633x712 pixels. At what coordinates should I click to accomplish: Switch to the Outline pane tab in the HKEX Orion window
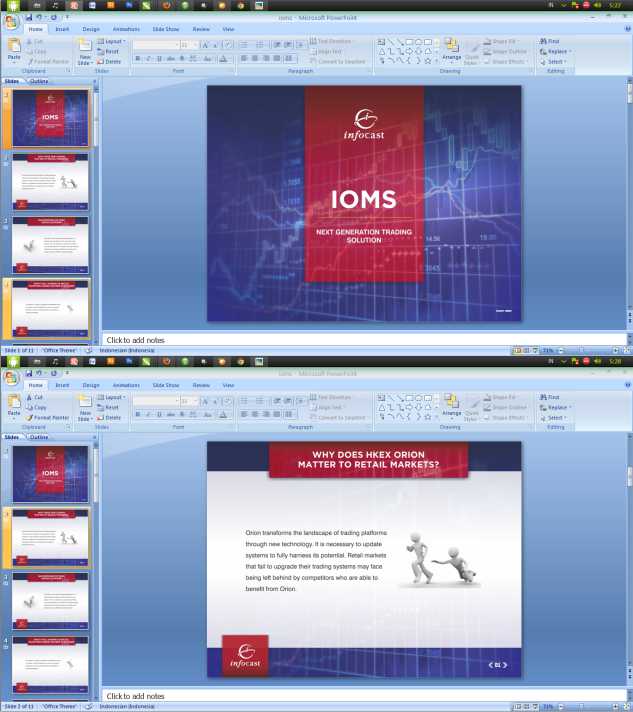pyautogui.click(x=39, y=437)
